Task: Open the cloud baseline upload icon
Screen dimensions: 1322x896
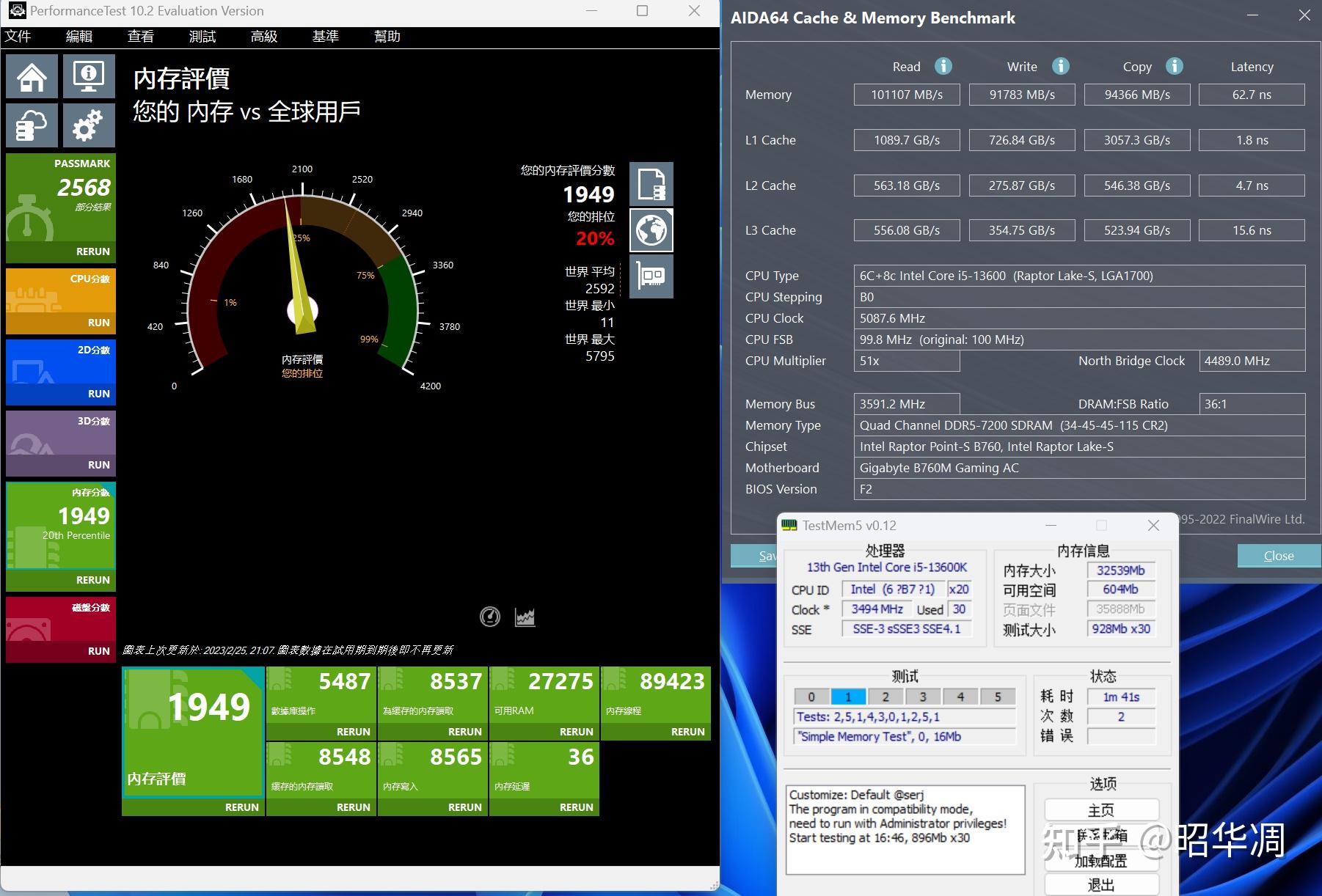Action: pos(32,125)
